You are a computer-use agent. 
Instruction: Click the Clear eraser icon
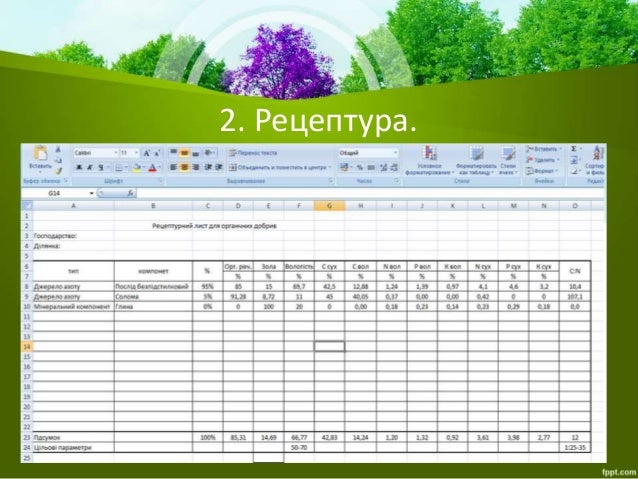coord(575,171)
